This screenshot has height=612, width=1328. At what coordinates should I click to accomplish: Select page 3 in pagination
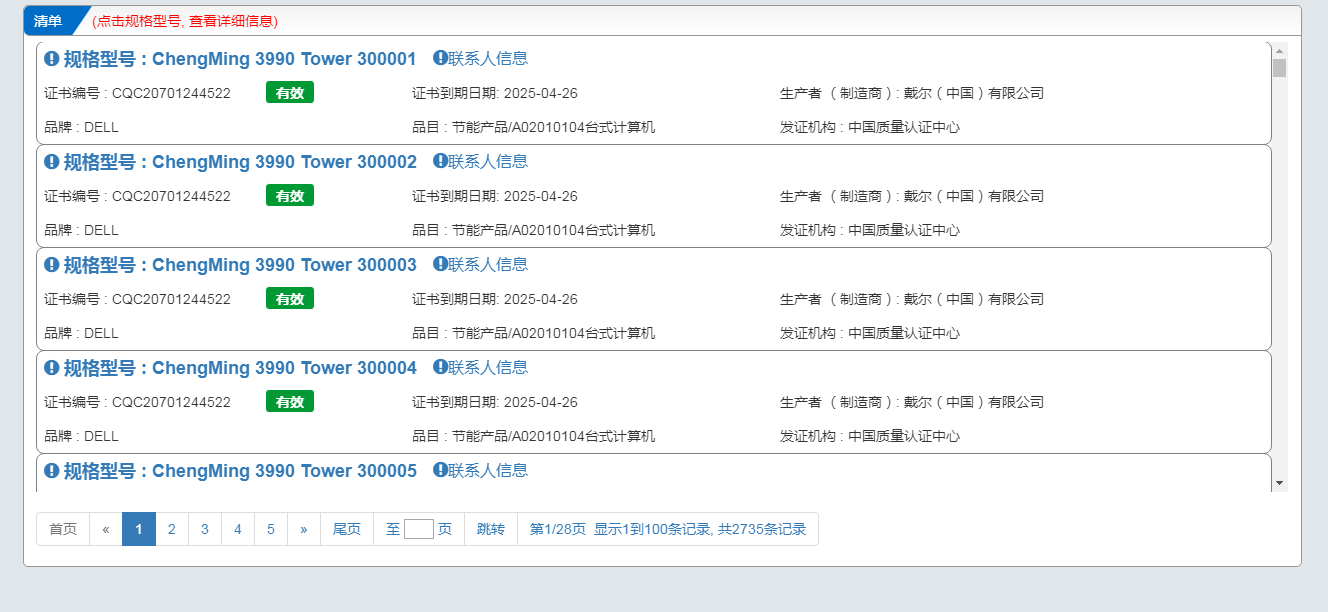point(205,529)
